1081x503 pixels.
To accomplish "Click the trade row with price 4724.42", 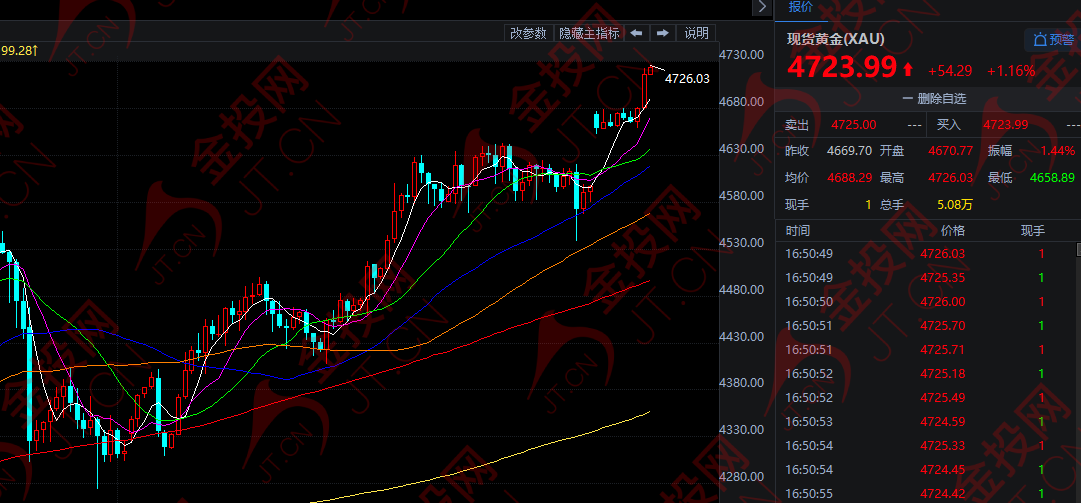I will point(925,494).
